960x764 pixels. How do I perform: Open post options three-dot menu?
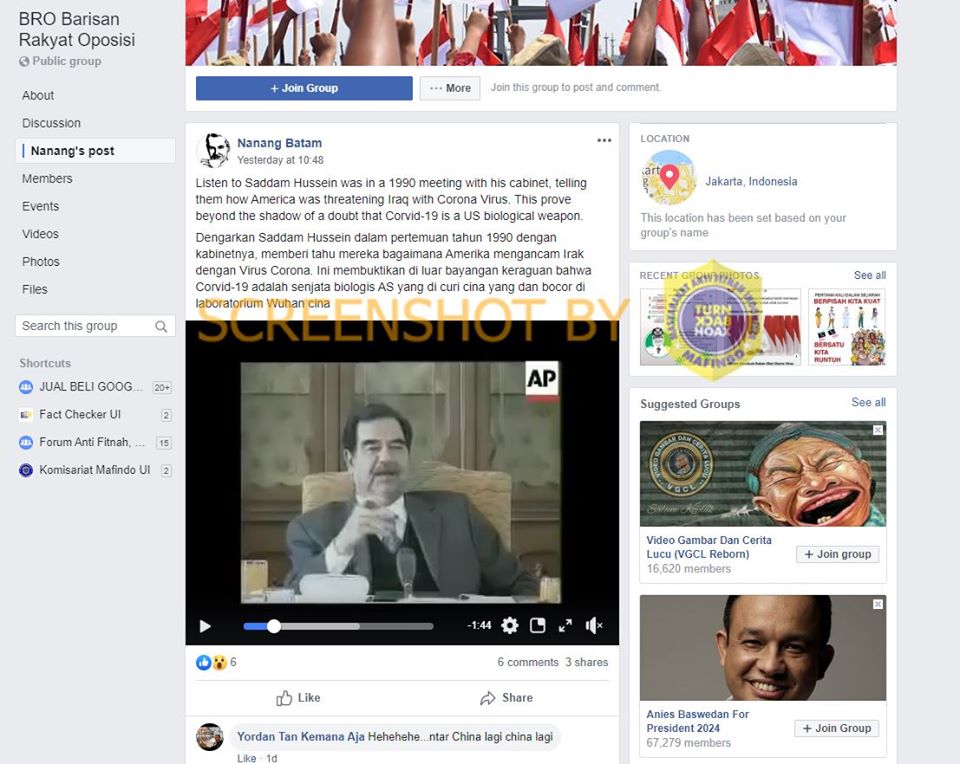point(604,140)
